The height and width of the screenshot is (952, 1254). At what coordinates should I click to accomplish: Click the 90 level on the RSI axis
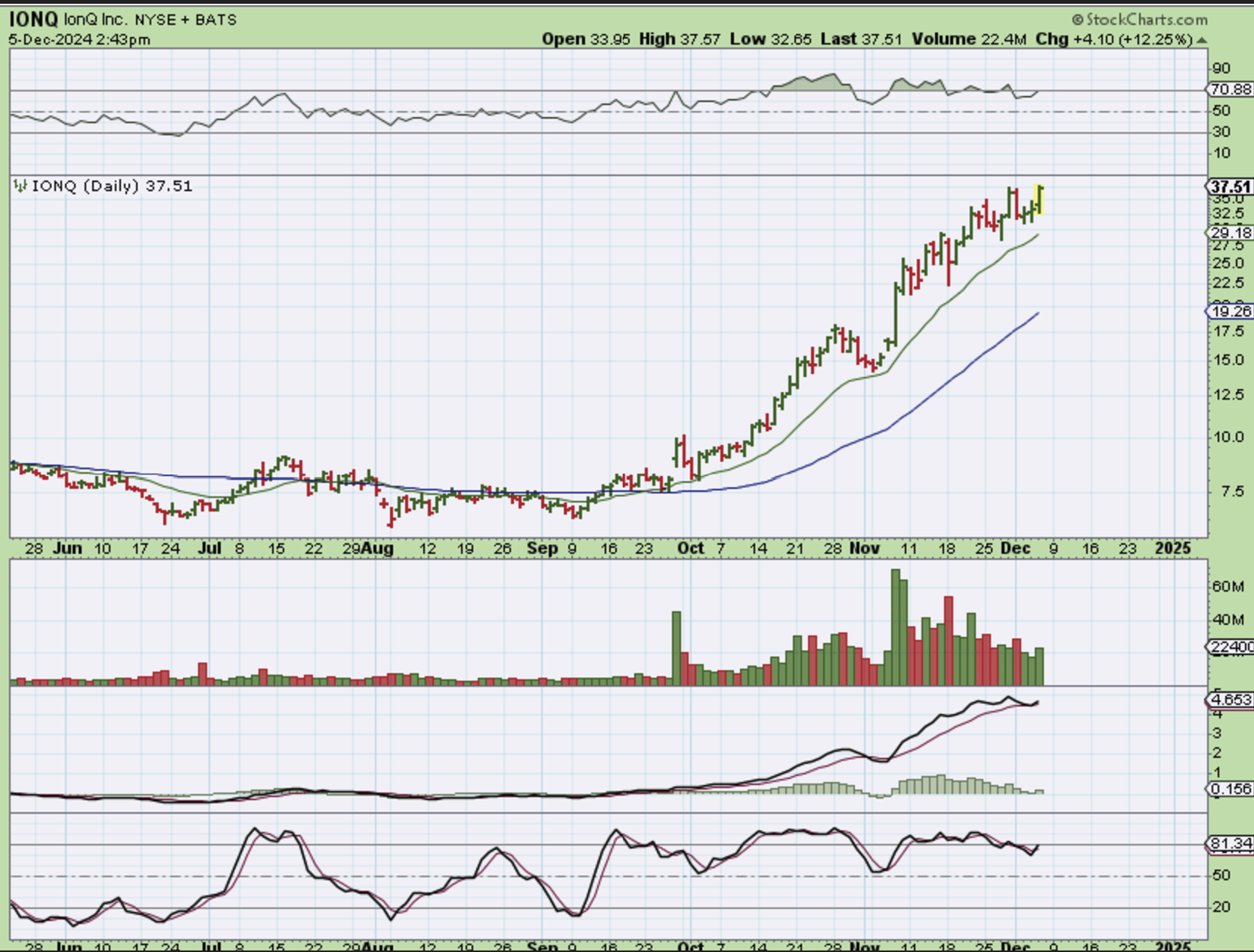[x=1221, y=69]
